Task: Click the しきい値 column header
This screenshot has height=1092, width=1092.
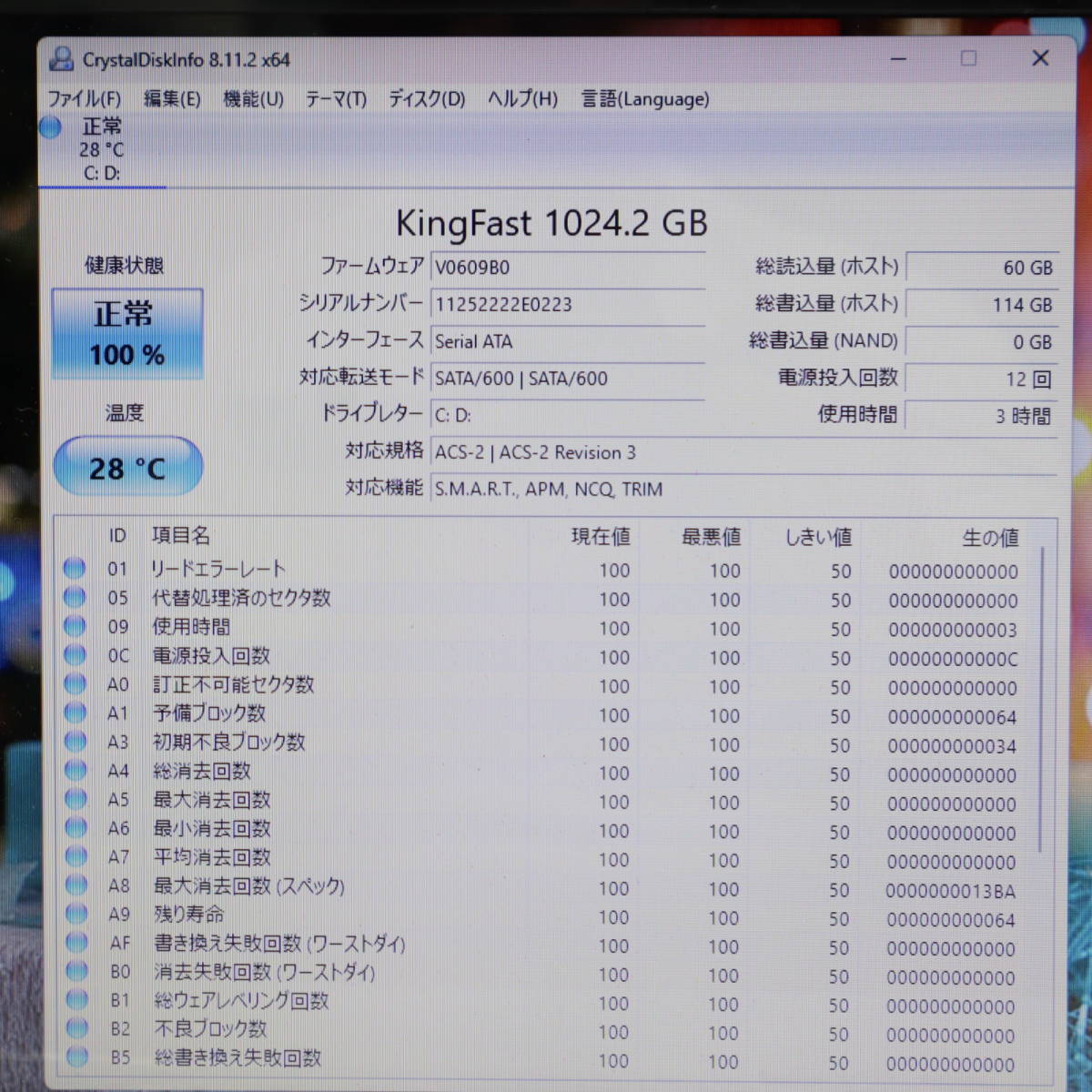Action: click(x=818, y=538)
